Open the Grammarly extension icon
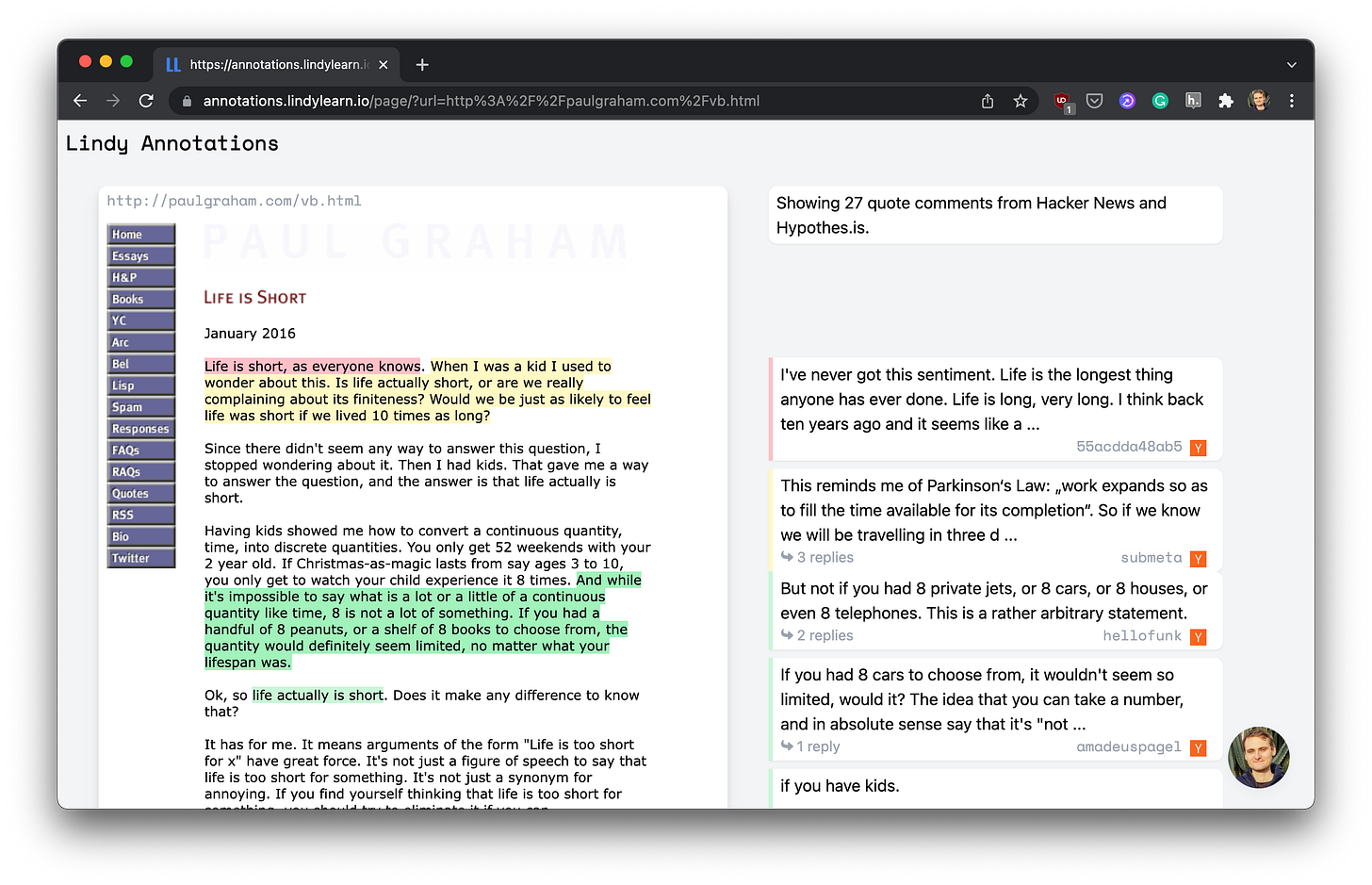Image resolution: width=1372 pixels, height=885 pixels. click(1160, 101)
